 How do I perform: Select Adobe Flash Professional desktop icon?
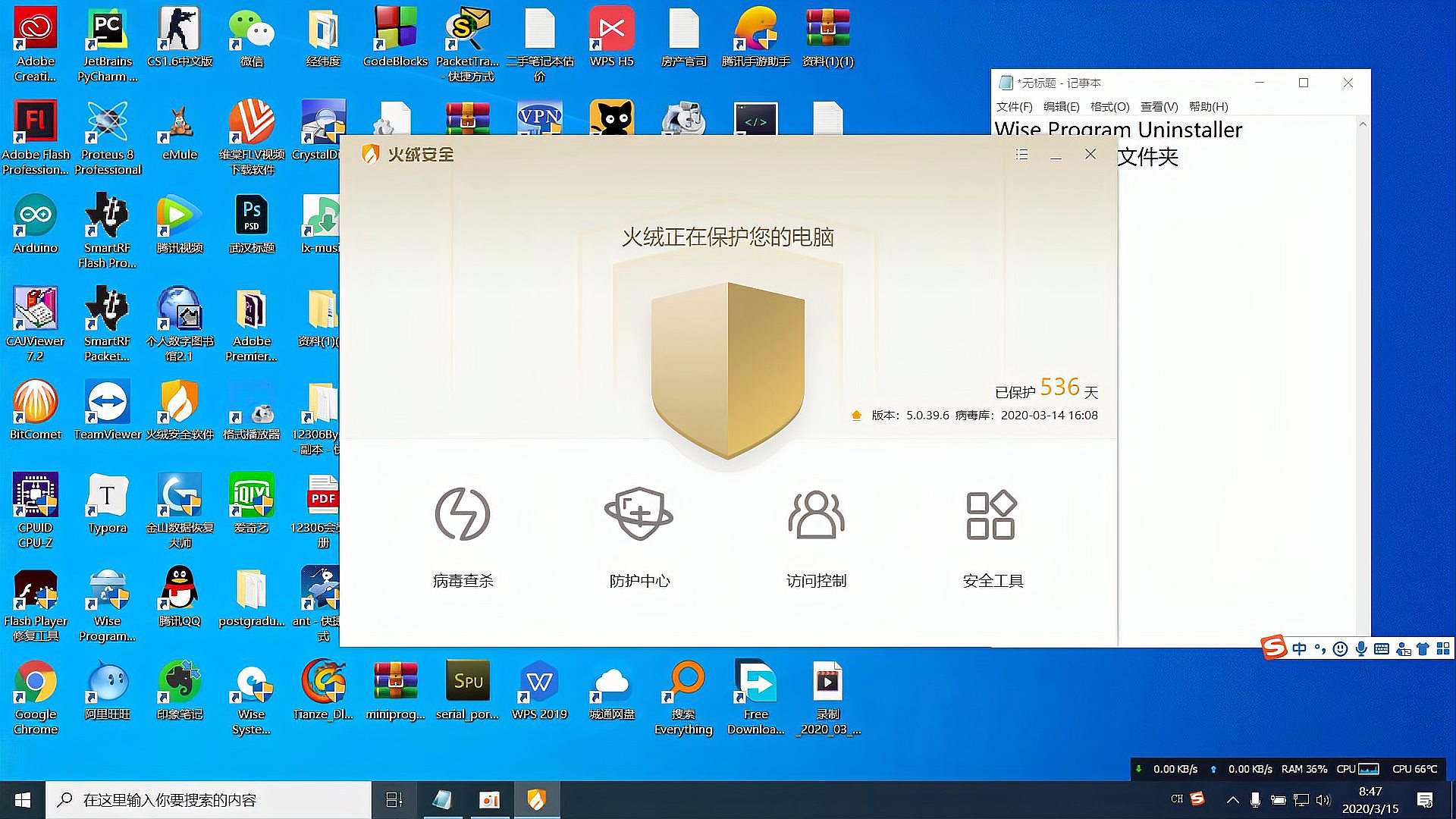(36, 138)
